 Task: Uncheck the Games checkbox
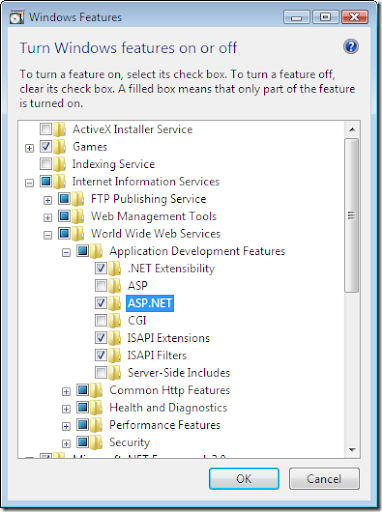[x=46, y=146]
